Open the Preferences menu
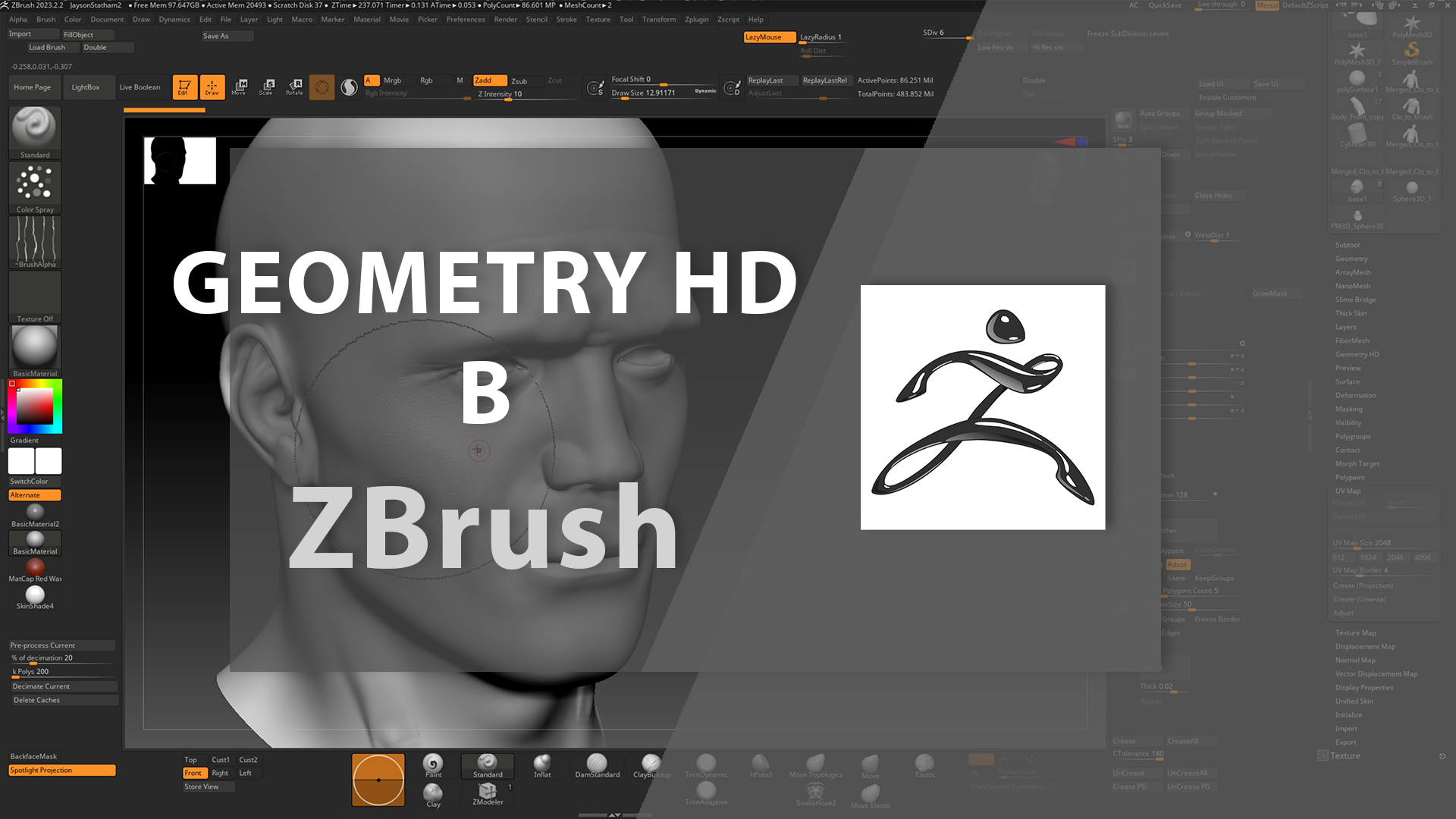This screenshot has width=1456, height=819. [x=466, y=20]
